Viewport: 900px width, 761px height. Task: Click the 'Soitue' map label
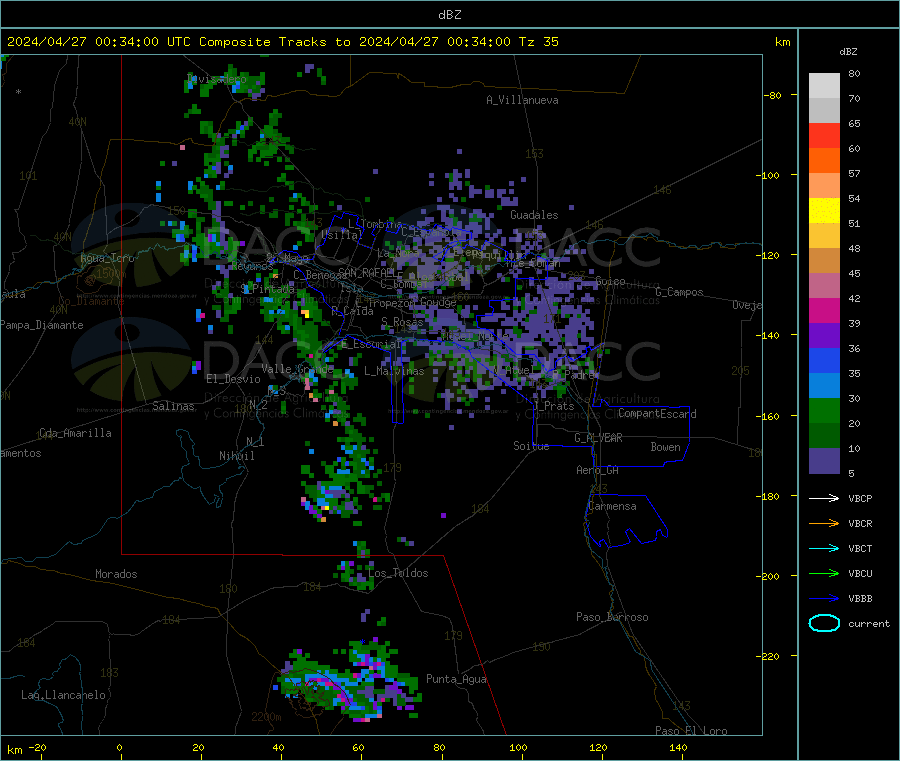[x=531, y=446]
